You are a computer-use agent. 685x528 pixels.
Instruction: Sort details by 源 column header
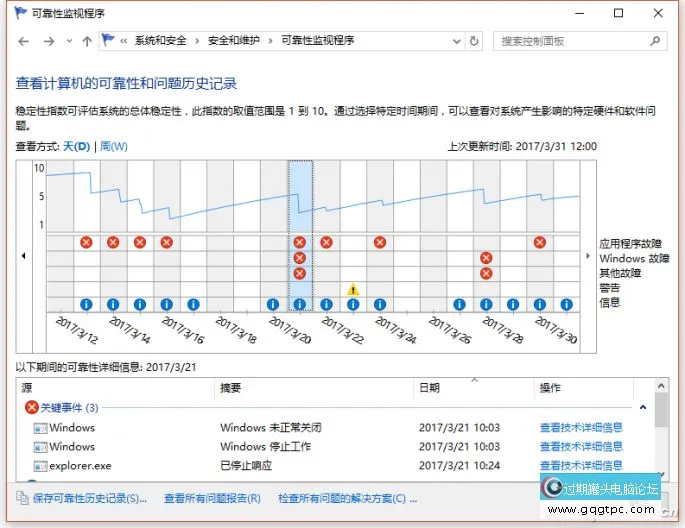pyautogui.click(x=116, y=388)
